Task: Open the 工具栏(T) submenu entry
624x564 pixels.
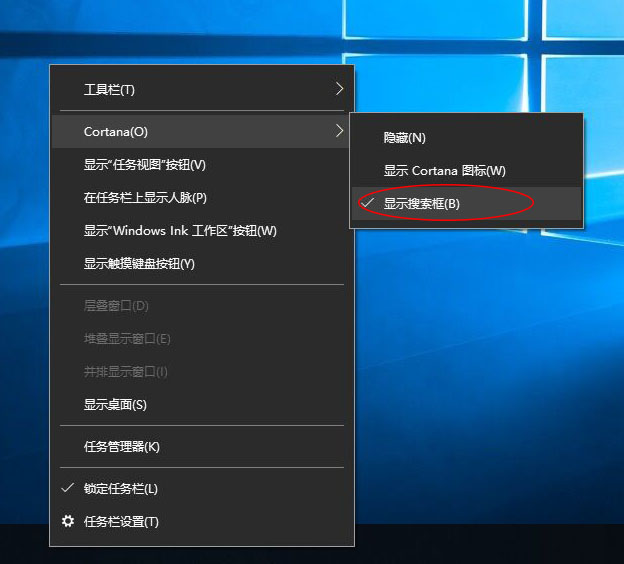Action: point(202,89)
